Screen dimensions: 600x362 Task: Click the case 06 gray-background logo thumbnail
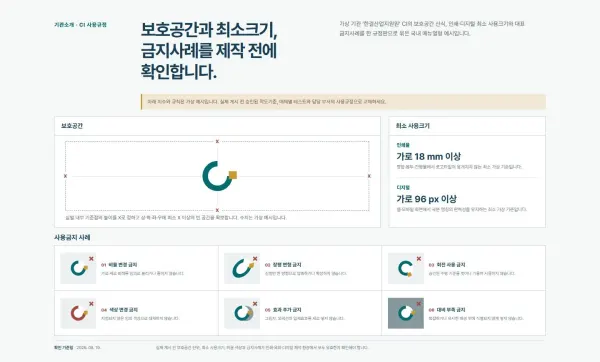tap(406, 313)
